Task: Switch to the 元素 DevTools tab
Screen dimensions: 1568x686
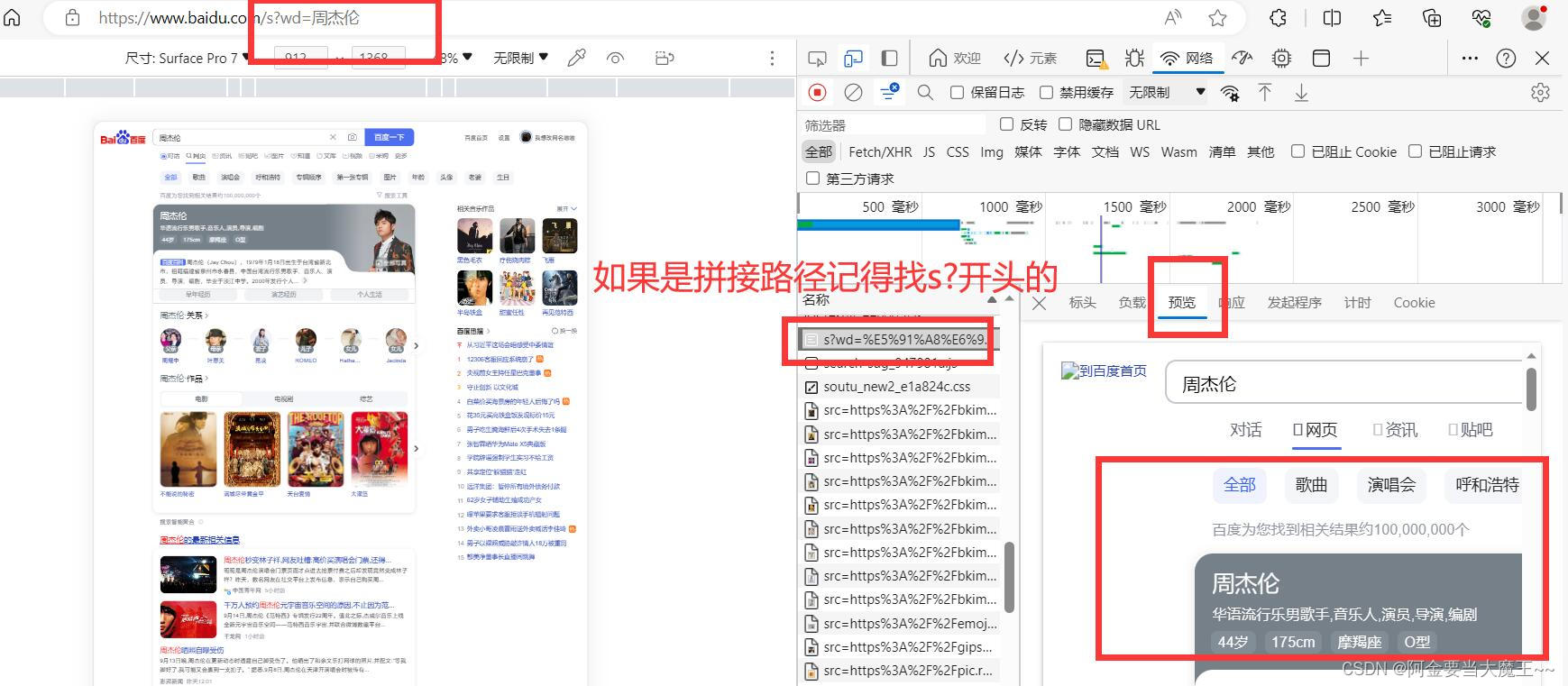Action: coord(1031,59)
